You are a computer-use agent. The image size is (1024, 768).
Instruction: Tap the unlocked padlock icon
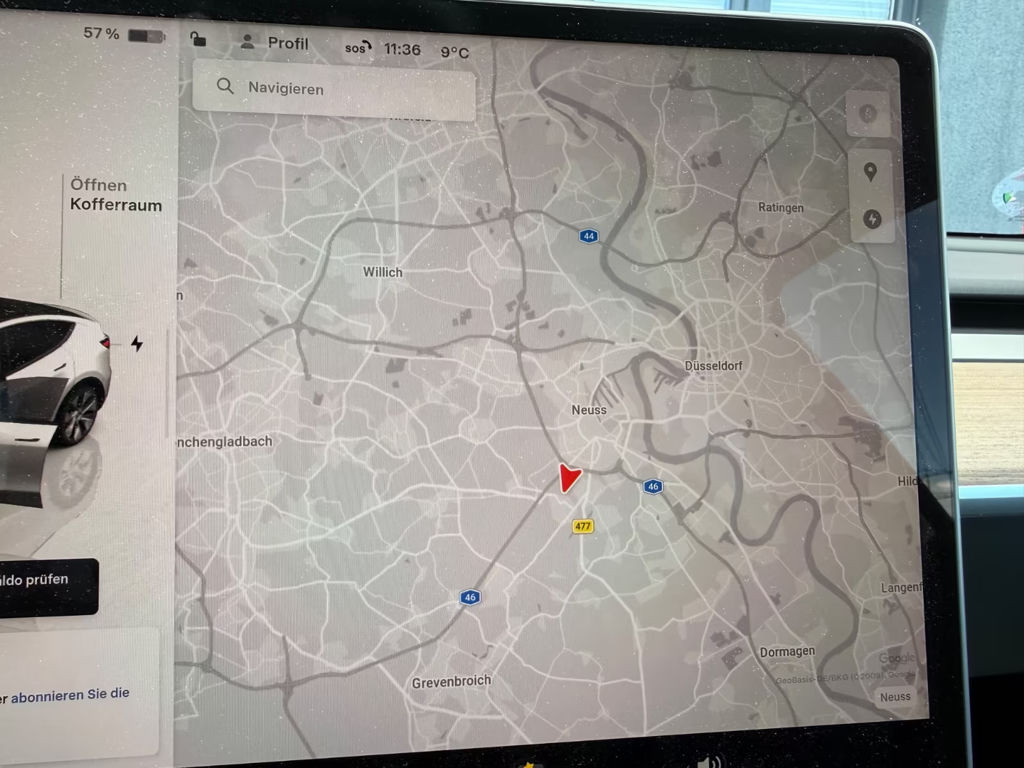198,40
